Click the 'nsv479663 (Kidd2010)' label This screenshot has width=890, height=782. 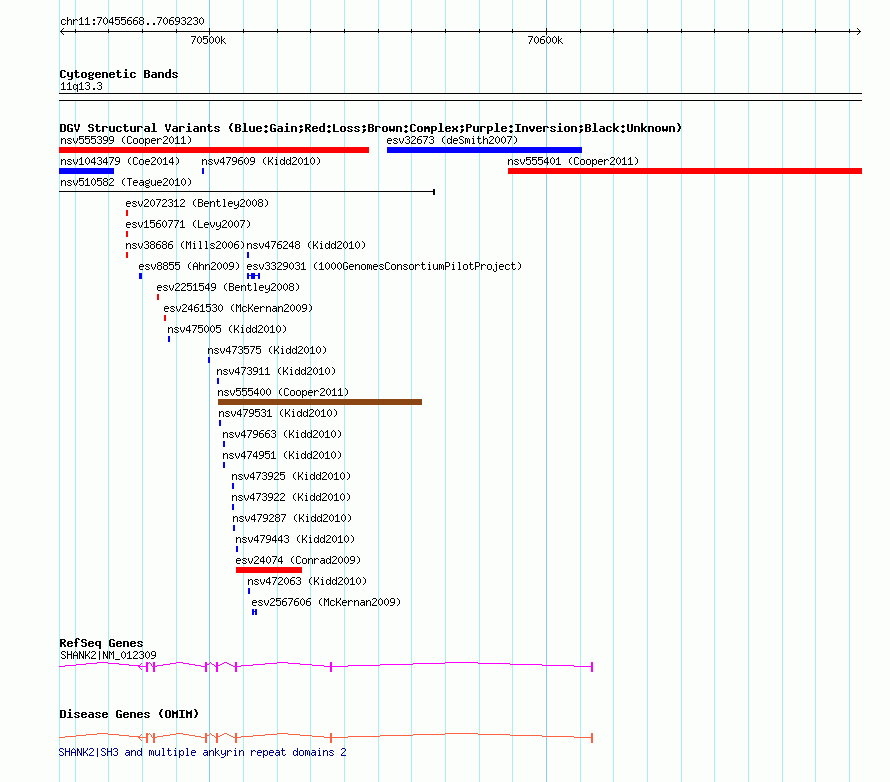coord(282,434)
